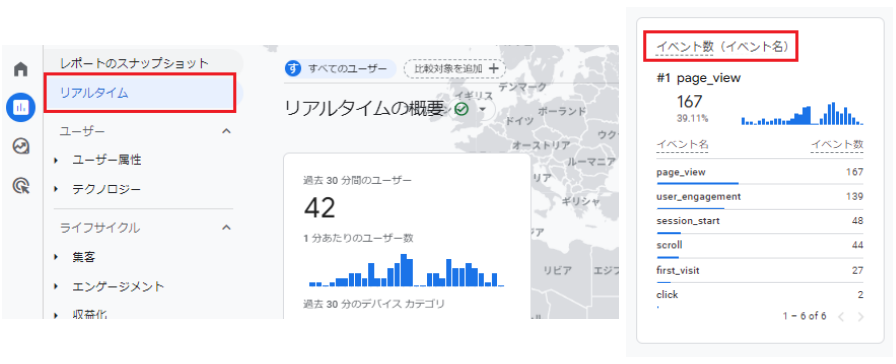Viewport: 896px width, 364px height.
Task: Collapse the ユーザー section
Action: point(226,131)
